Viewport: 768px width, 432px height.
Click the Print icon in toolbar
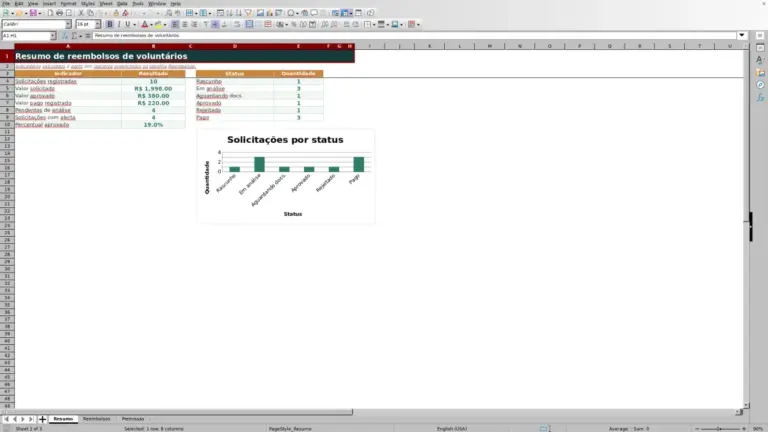[x=59, y=13]
